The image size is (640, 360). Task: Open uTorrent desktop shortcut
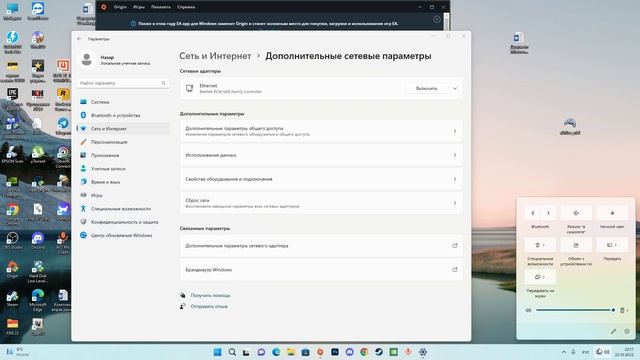pos(38,154)
